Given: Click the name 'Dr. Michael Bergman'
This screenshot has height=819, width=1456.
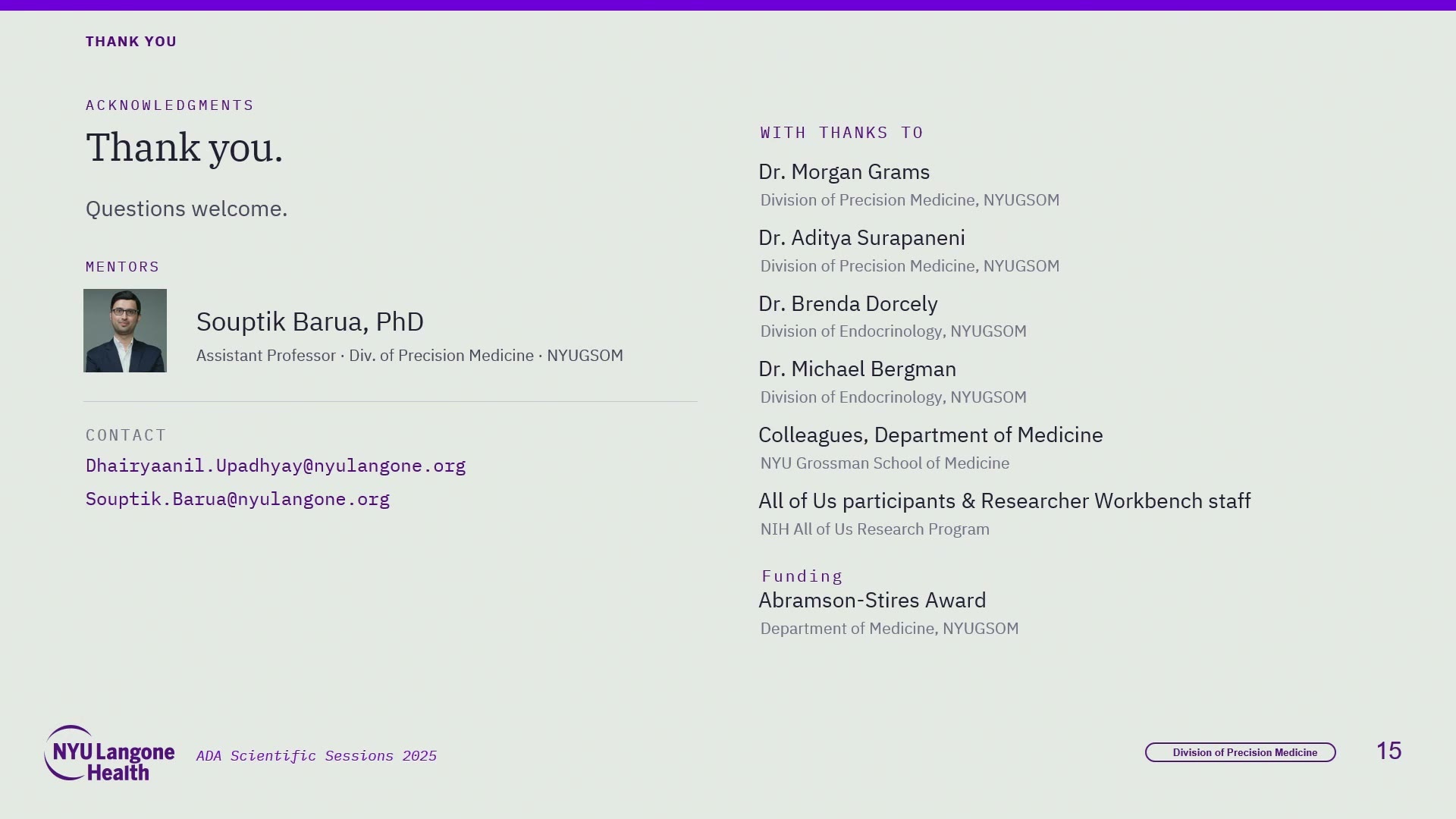Looking at the screenshot, I should click(858, 369).
